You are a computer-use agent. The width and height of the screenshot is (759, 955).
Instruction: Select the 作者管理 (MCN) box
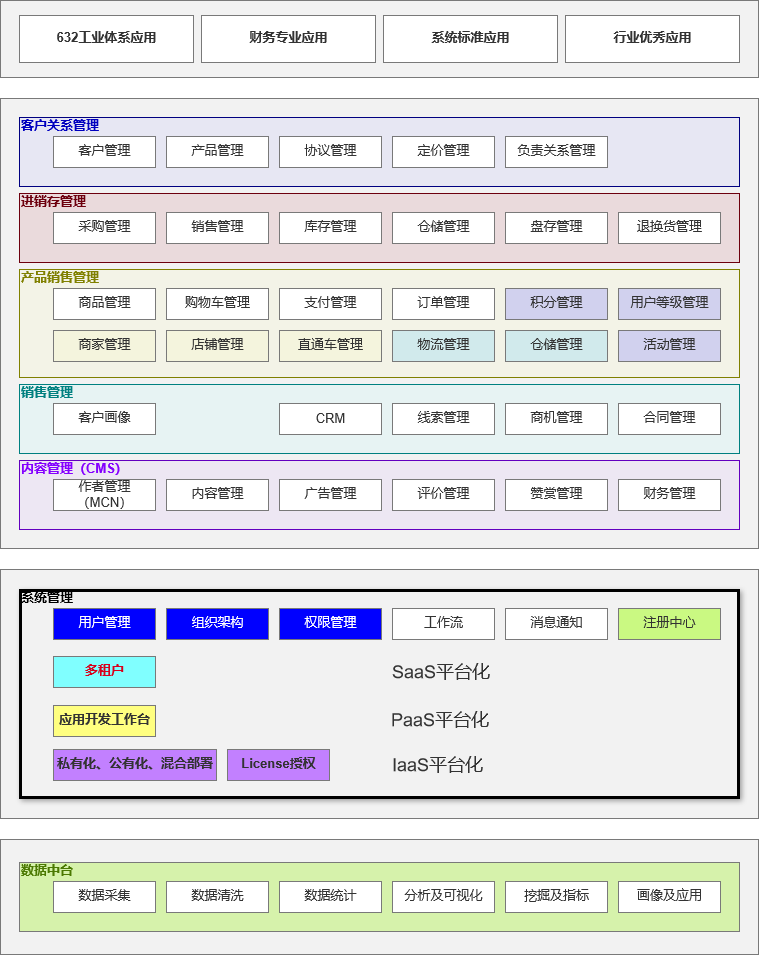(x=104, y=495)
